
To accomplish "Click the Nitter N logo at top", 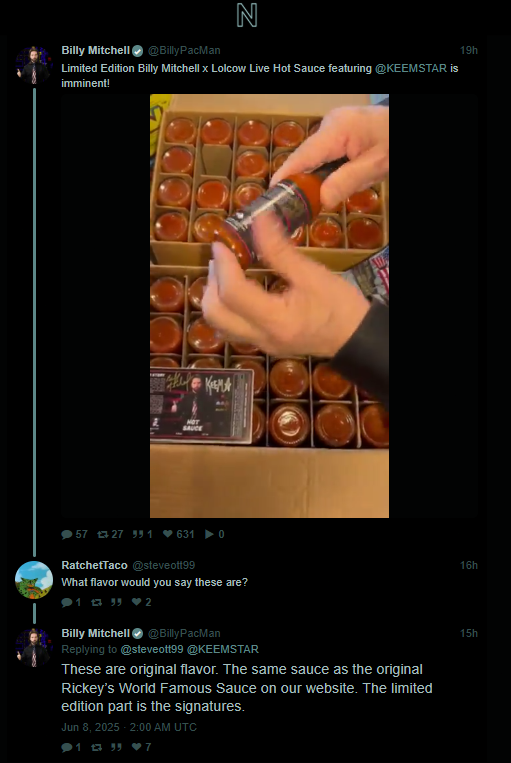I will coord(247,15).
